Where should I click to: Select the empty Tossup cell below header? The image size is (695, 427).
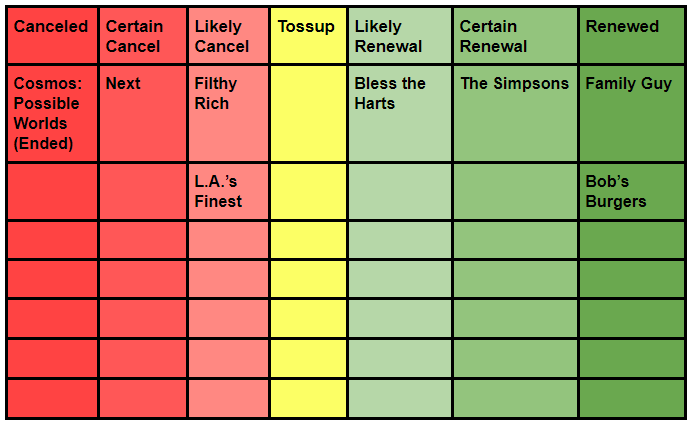point(308,114)
